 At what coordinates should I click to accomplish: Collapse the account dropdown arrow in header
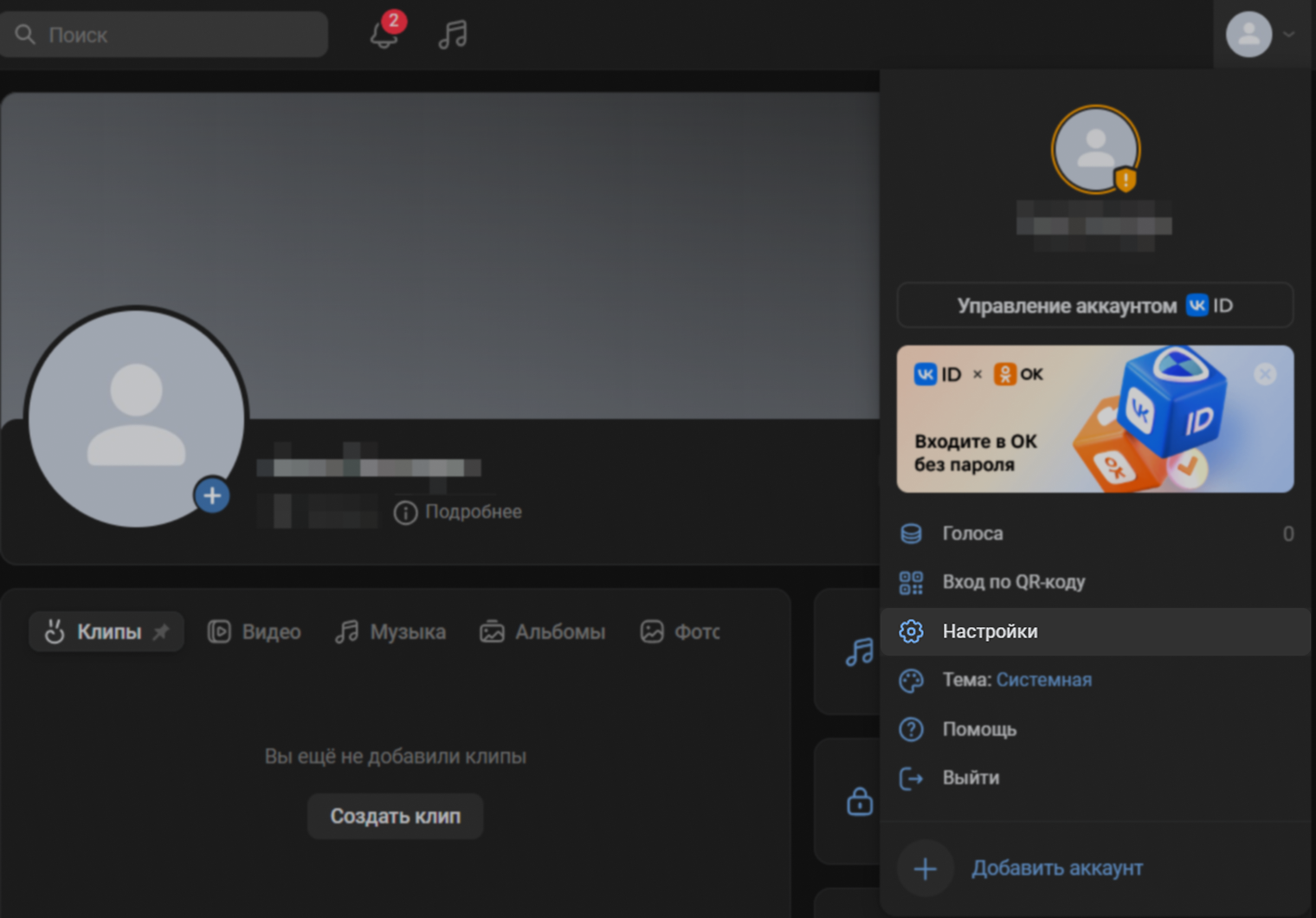point(1288,35)
